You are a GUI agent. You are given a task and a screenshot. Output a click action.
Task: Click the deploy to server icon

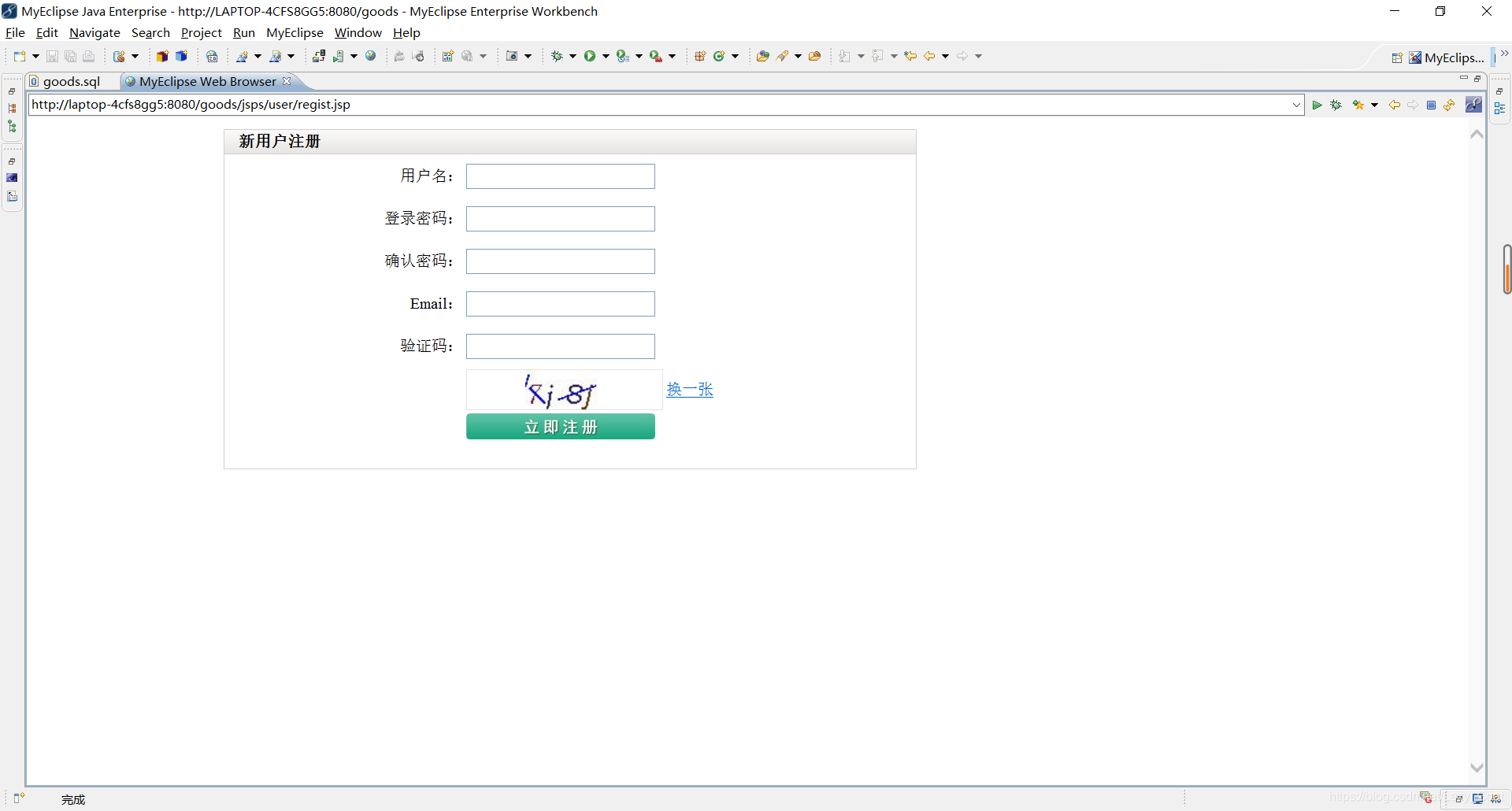[318, 56]
